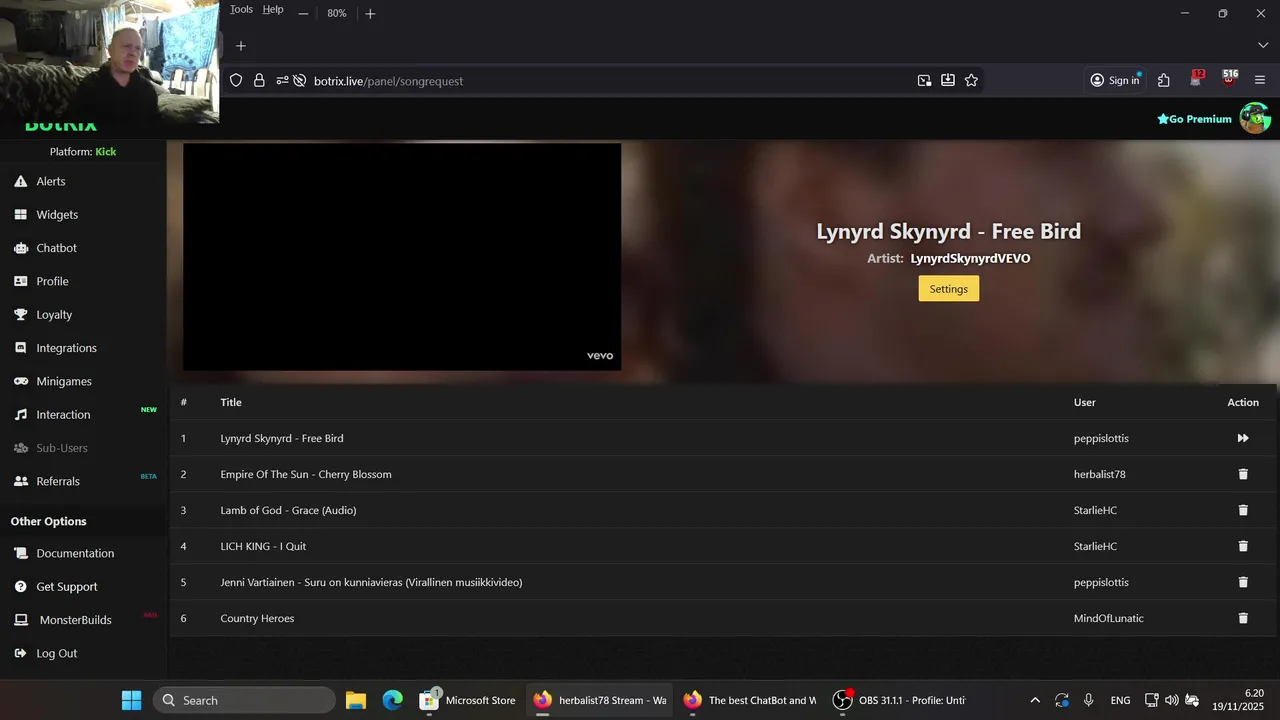Delete Empire Of The Sun - Cherry Blossom request
Image resolution: width=1280 pixels, height=720 pixels.
[1243, 474]
